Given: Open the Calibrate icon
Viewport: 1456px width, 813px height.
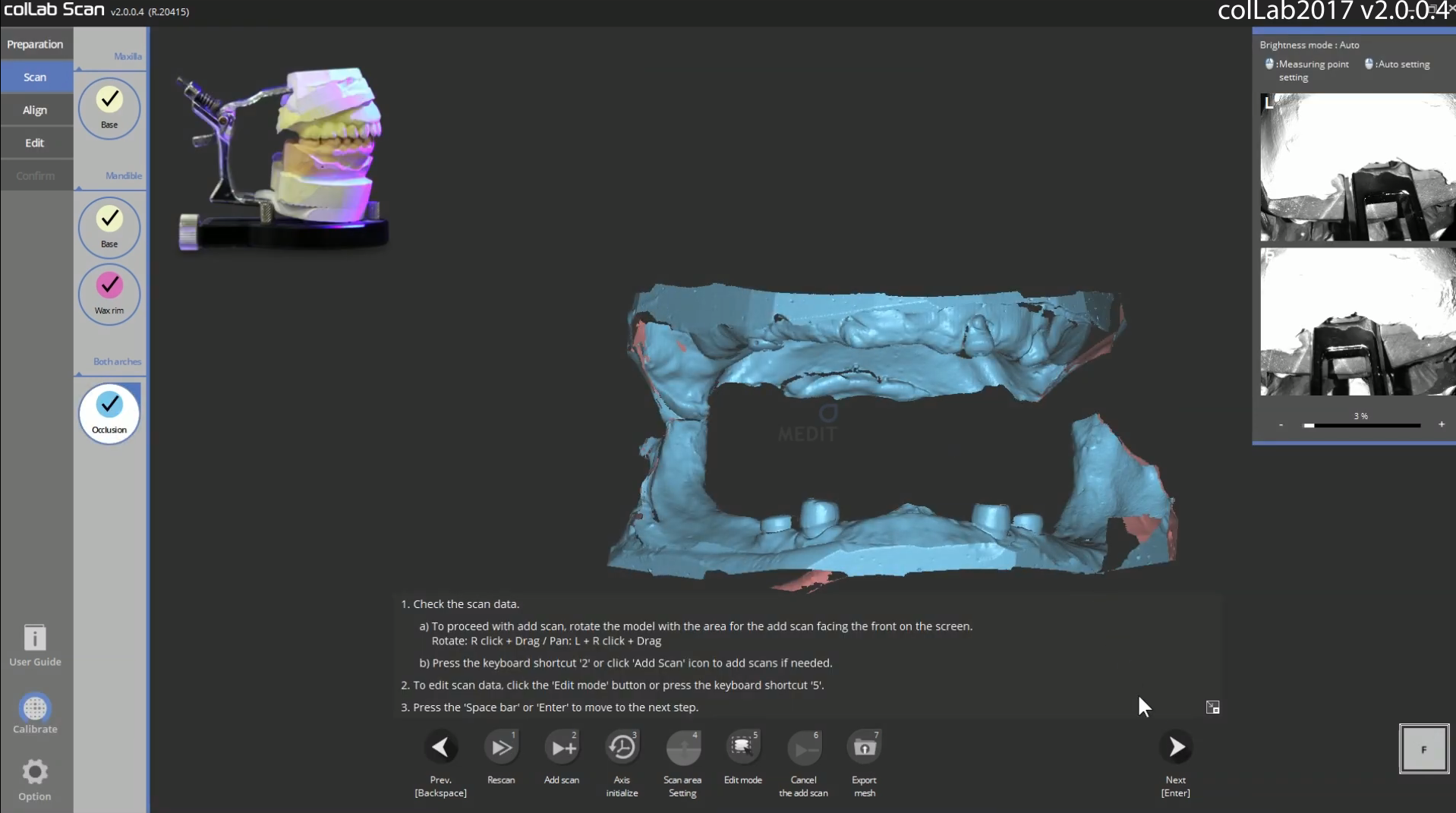Looking at the screenshot, I should pyautogui.click(x=35, y=708).
